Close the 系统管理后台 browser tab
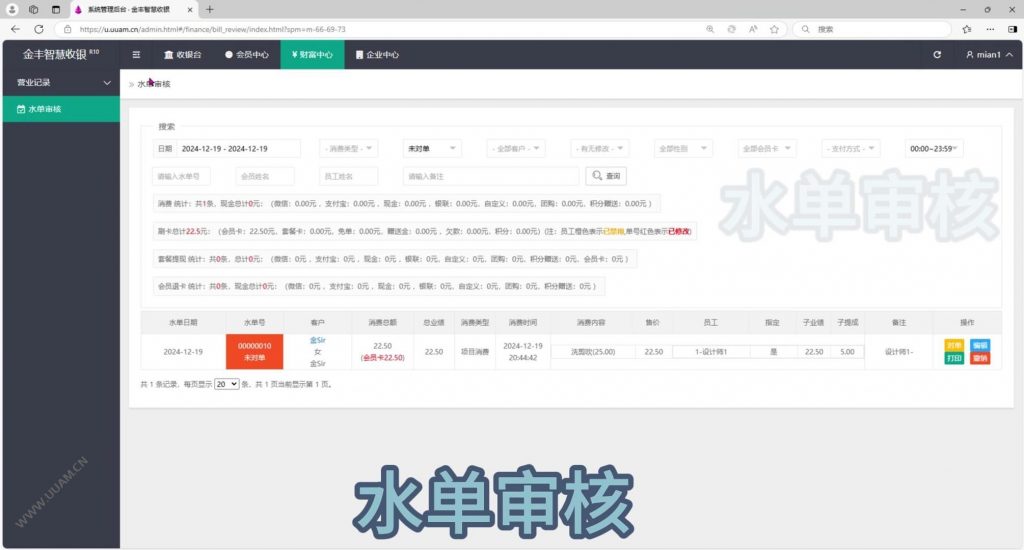The width and height of the screenshot is (1024, 550). pyautogui.click(x=190, y=9)
